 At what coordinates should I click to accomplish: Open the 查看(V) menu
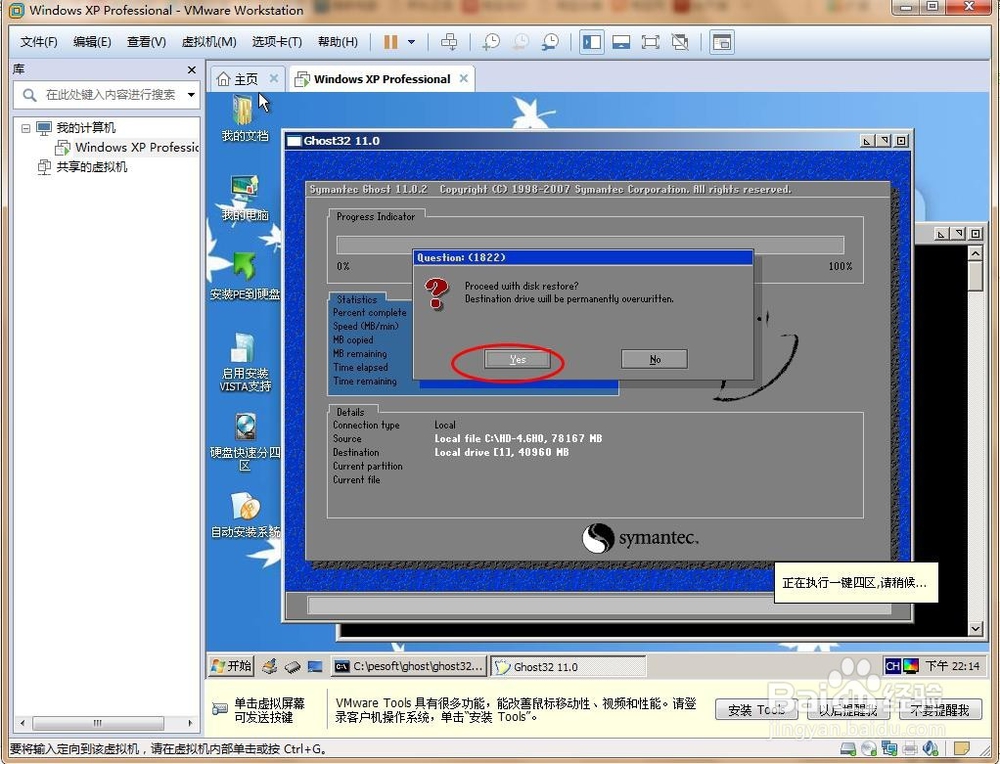pos(146,42)
